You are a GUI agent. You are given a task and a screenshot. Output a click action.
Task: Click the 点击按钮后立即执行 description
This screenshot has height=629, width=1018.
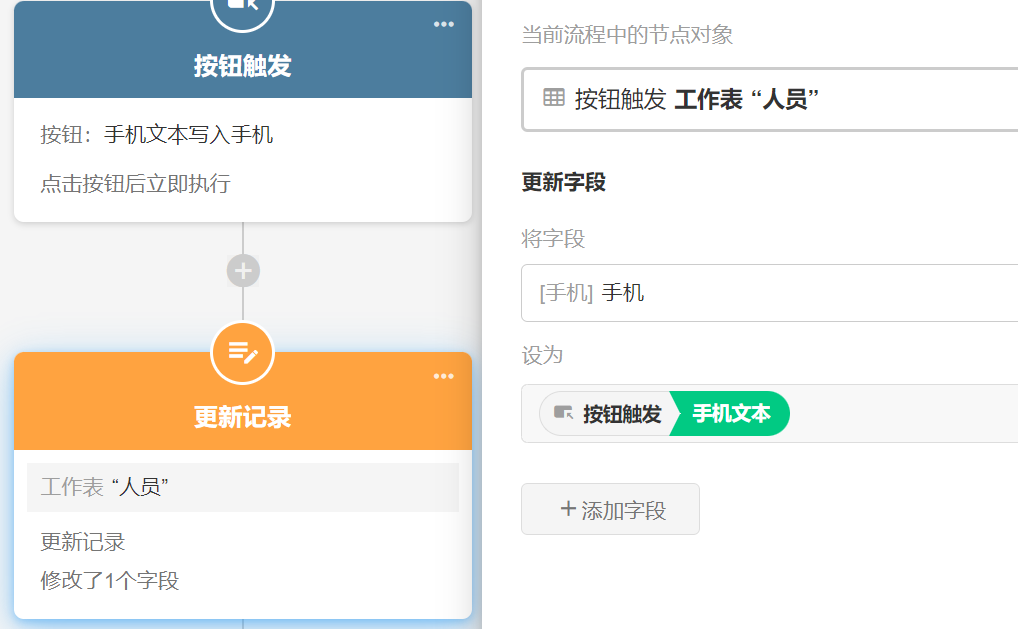[x=135, y=184]
